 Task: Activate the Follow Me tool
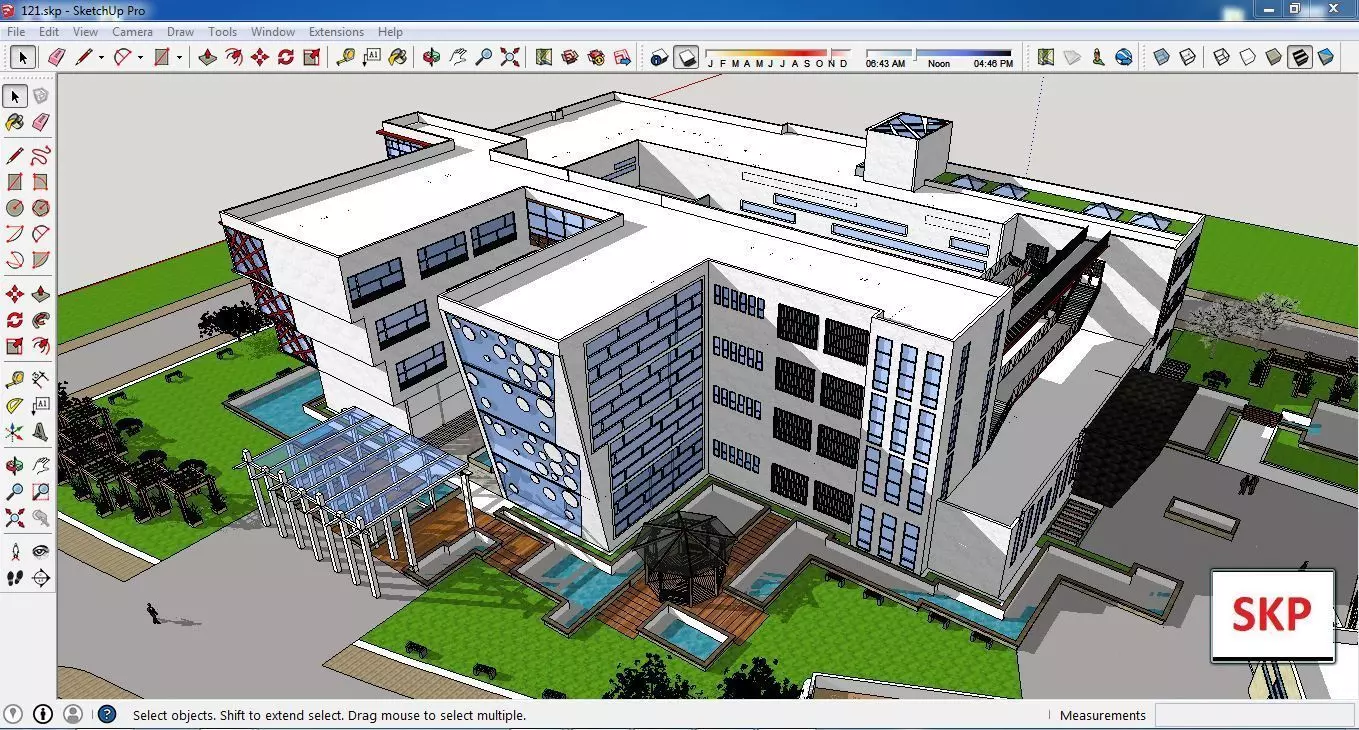[x=40, y=320]
